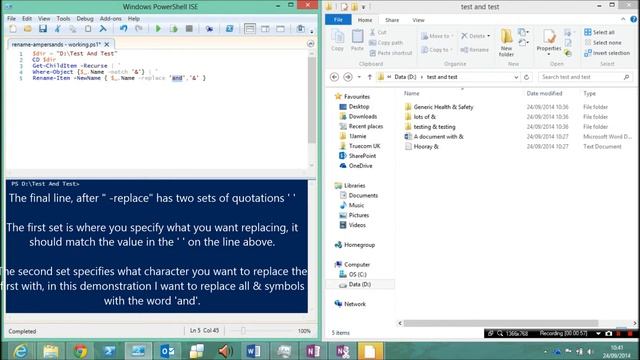The image size is (640, 360).
Task: Open Outlook from the taskbar
Action: pyautogui.click(x=168, y=351)
